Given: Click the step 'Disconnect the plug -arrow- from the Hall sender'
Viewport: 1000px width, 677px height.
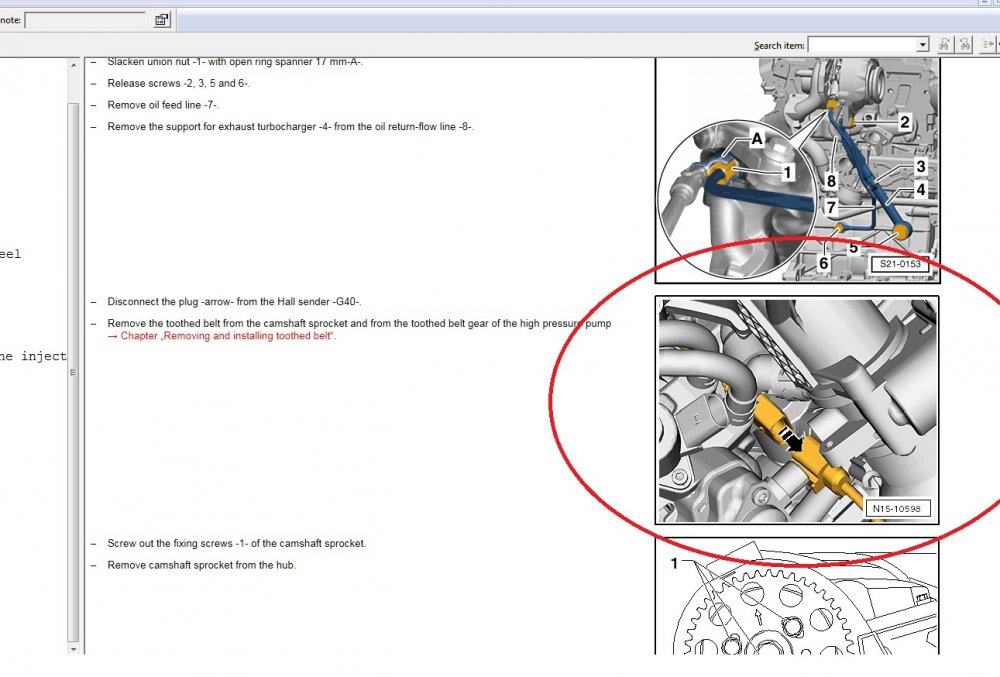Looking at the screenshot, I should point(234,302).
